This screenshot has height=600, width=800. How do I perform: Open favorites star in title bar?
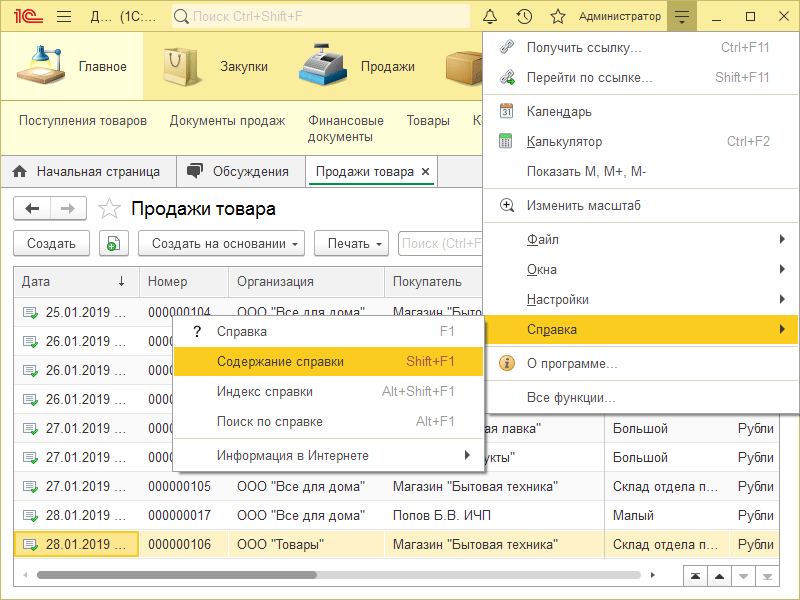[x=558, y=16]
